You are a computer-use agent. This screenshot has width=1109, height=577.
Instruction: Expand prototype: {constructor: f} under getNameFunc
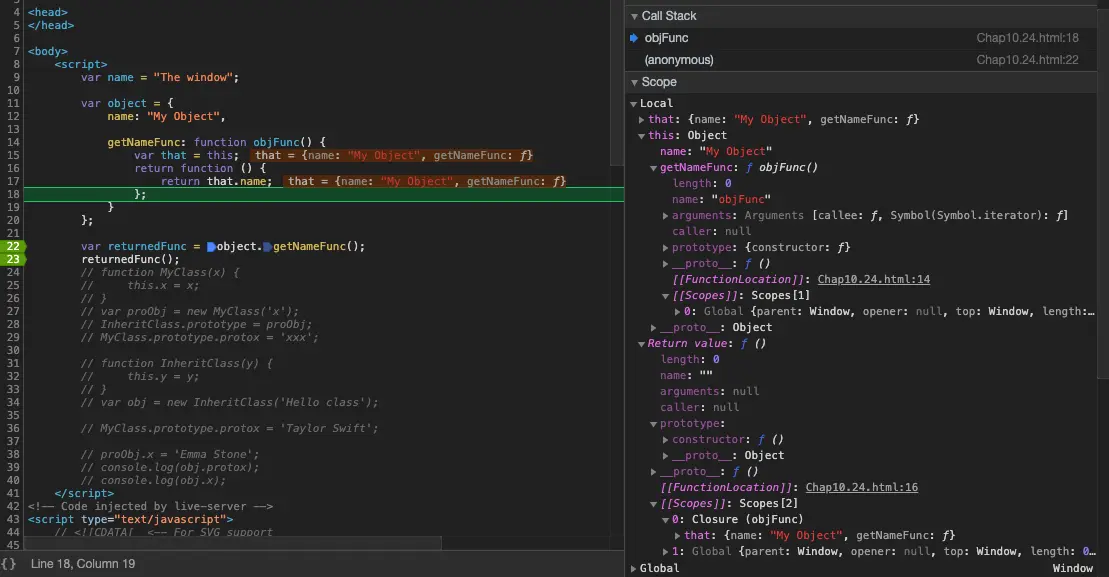click(666, 247)
